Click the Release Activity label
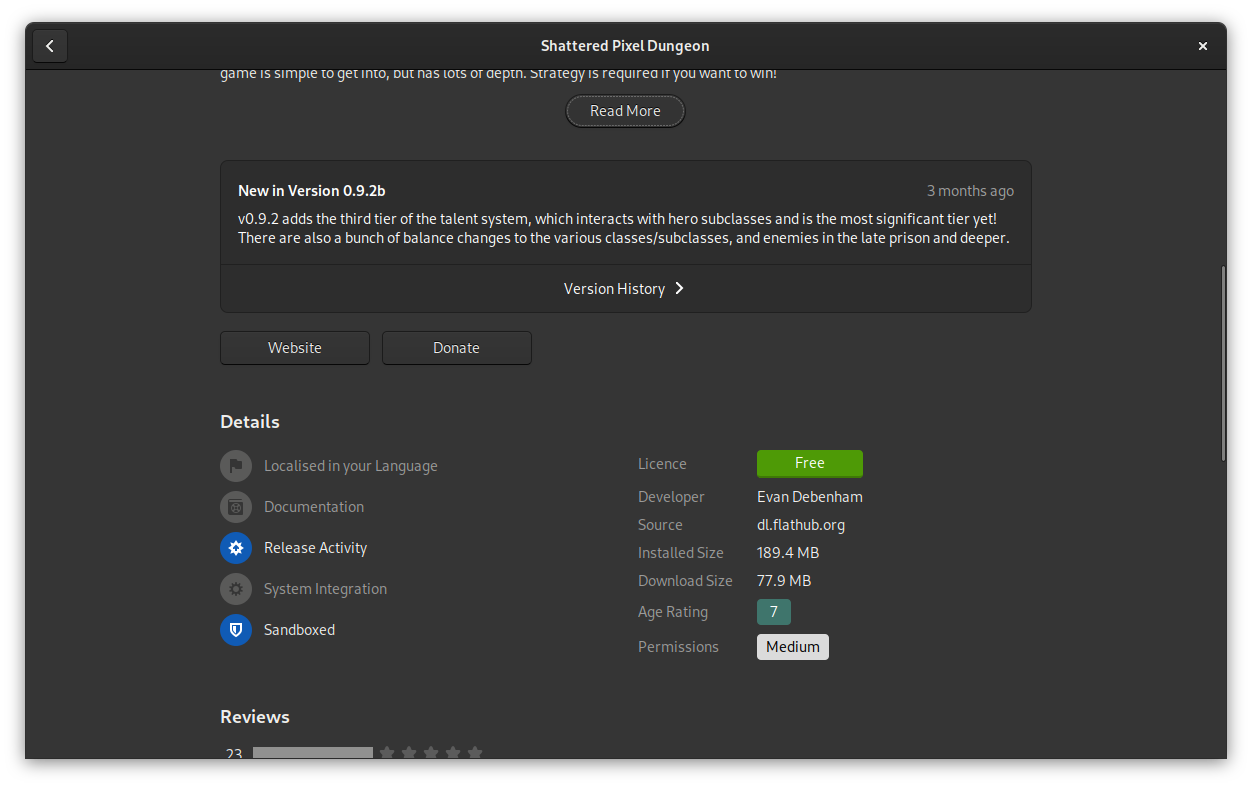 click(316, 548)
